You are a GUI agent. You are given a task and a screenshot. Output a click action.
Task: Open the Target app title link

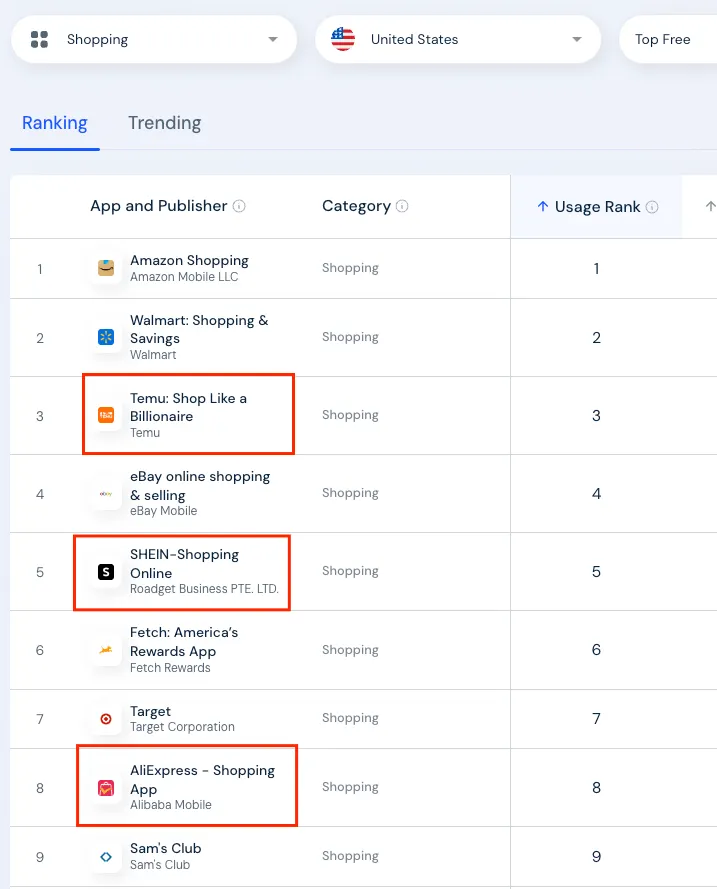click(150, 711)
